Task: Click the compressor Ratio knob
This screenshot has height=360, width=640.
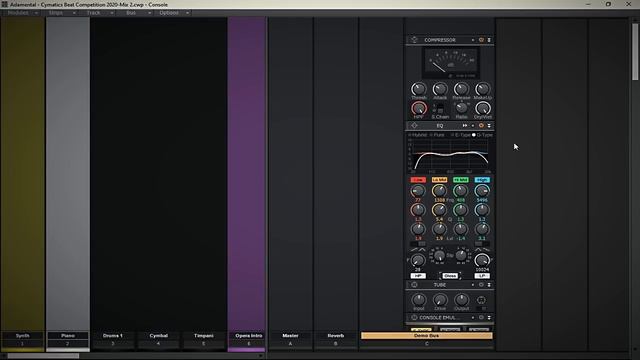Action: pos(461,108)
